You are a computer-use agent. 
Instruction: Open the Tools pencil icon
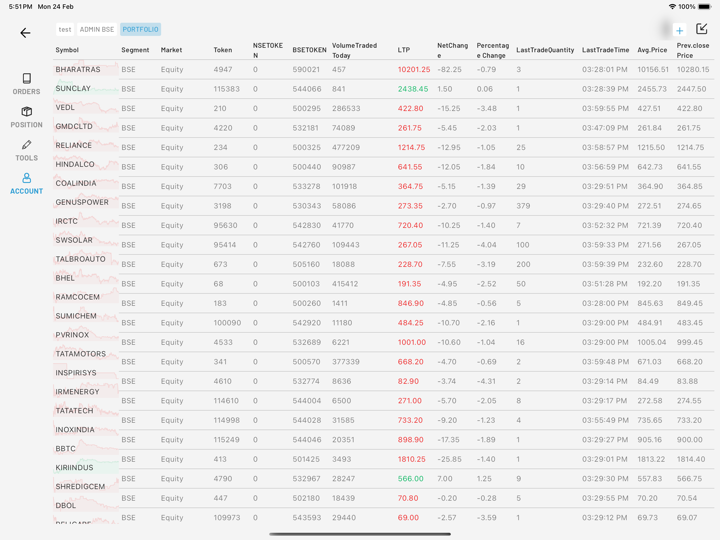click(x=26, y=150)
